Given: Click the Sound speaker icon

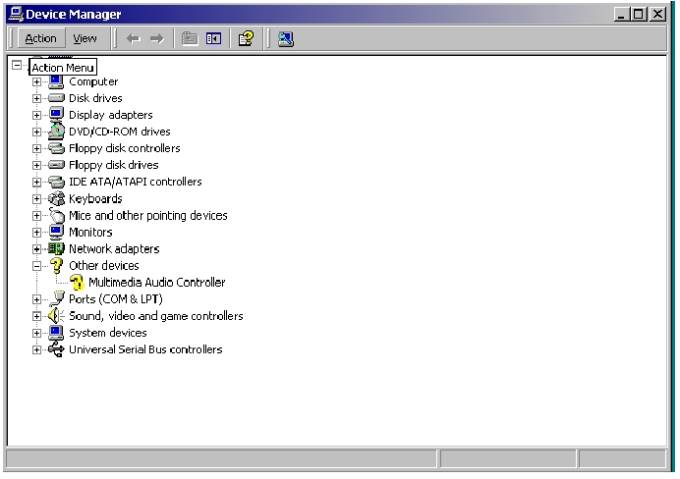Looking at the screenshot, I should pyautogui.click(x=56, y=316).
